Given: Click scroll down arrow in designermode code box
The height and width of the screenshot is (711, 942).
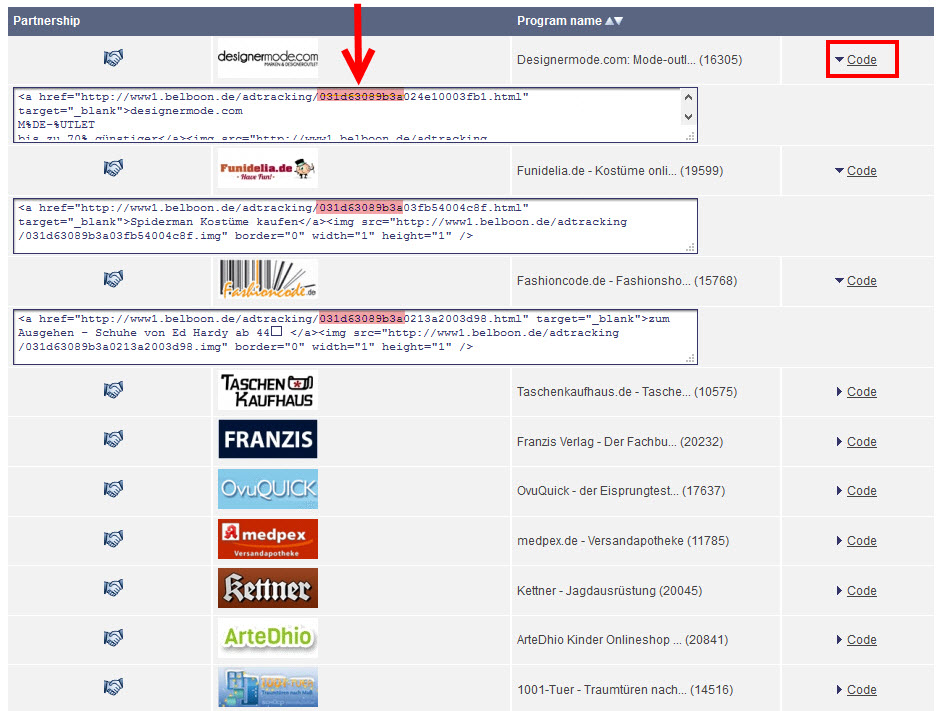Looking at the screenshot, I should (688, 117).
